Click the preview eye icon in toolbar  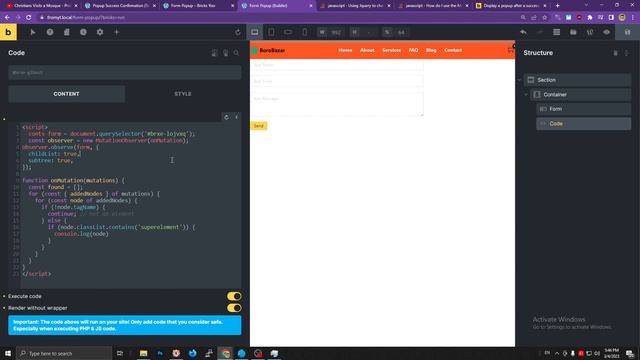[607, 32]
